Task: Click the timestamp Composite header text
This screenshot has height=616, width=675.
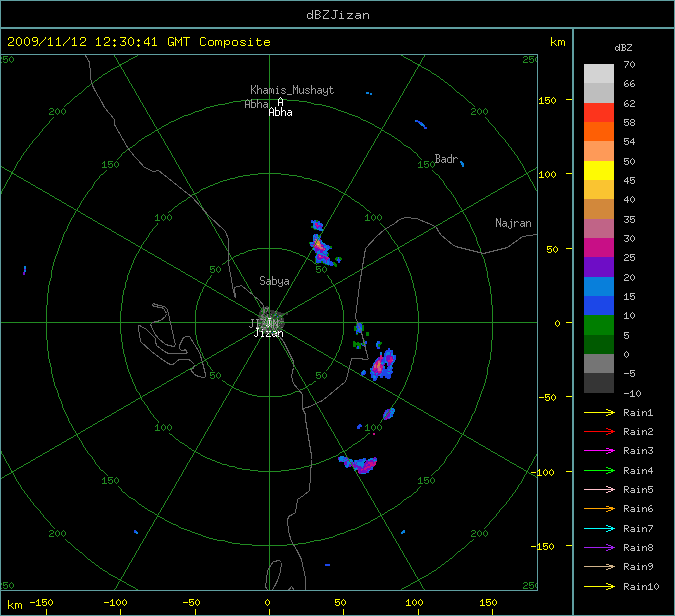Action: 139,42
